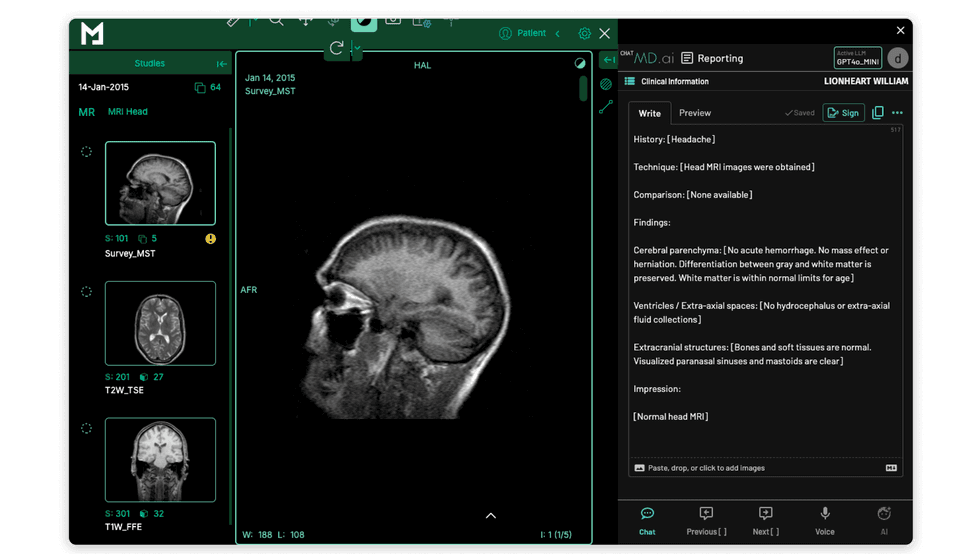Click the MRI Head study name

128,111
